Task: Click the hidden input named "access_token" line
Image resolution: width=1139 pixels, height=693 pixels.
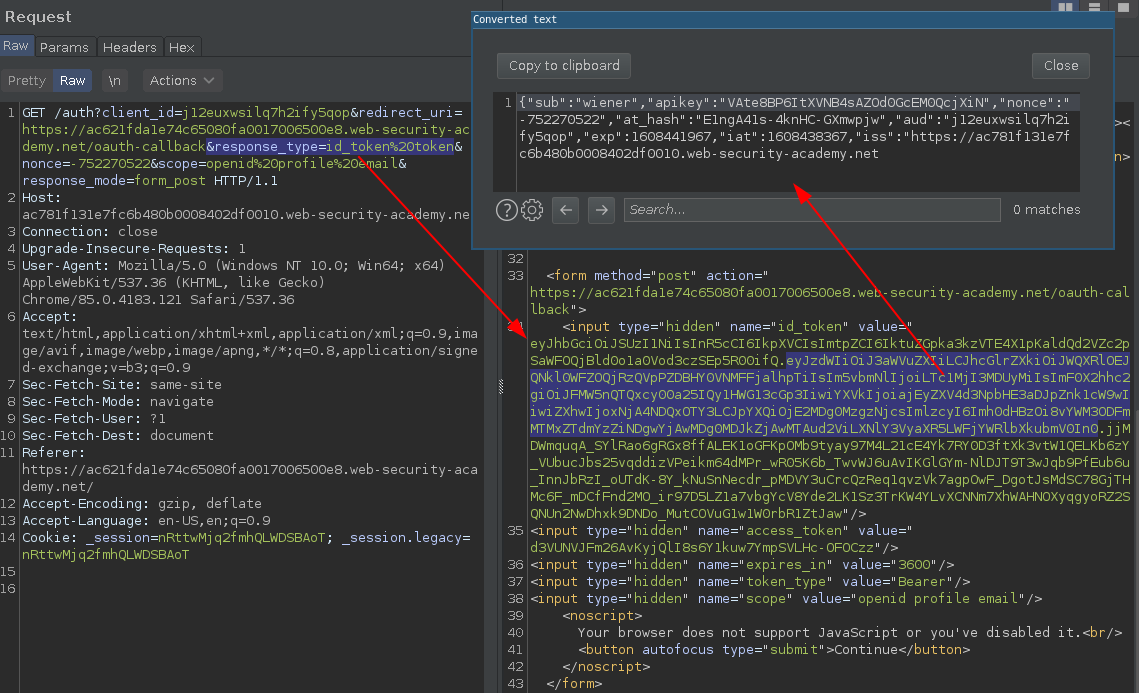Action: tap(721, 531)
